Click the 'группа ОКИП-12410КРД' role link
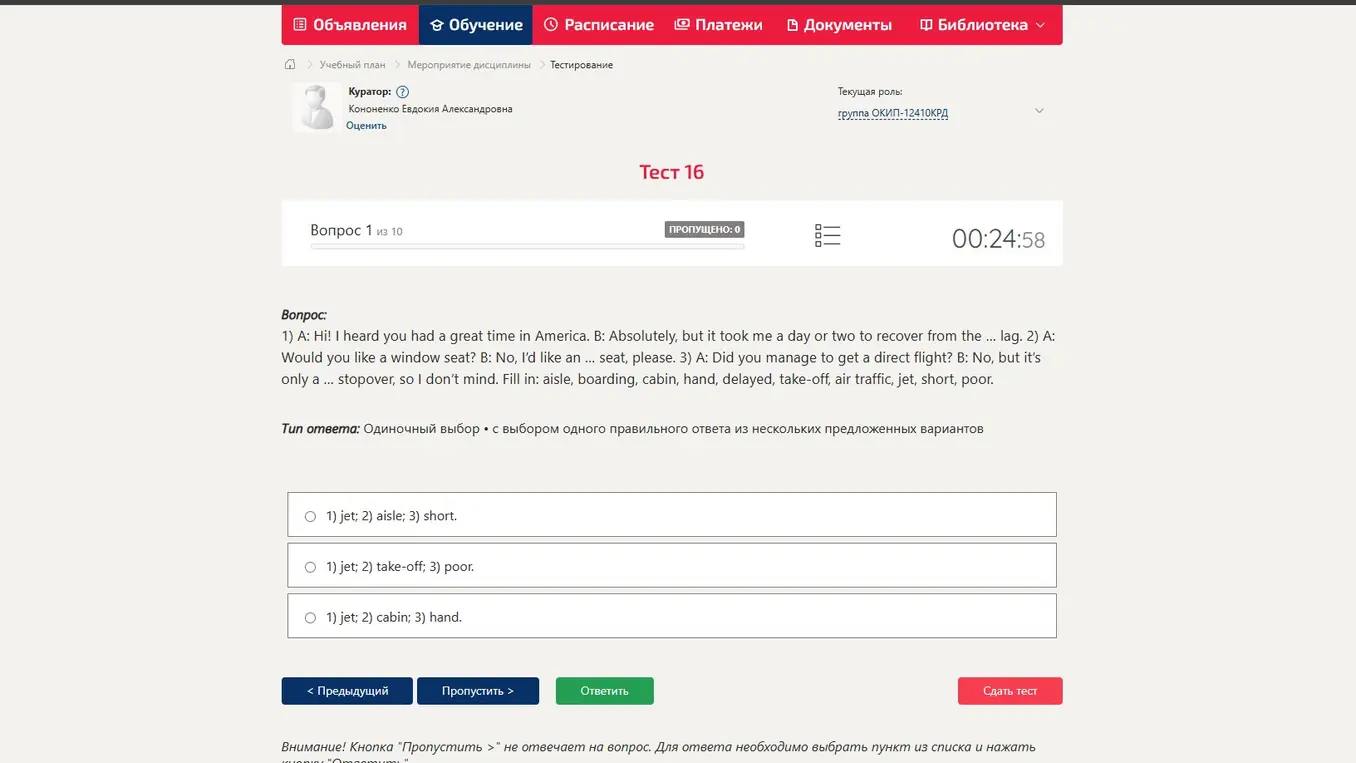Image resolution: width=1356 pixels, height=763 pixels. pos(893,113)
